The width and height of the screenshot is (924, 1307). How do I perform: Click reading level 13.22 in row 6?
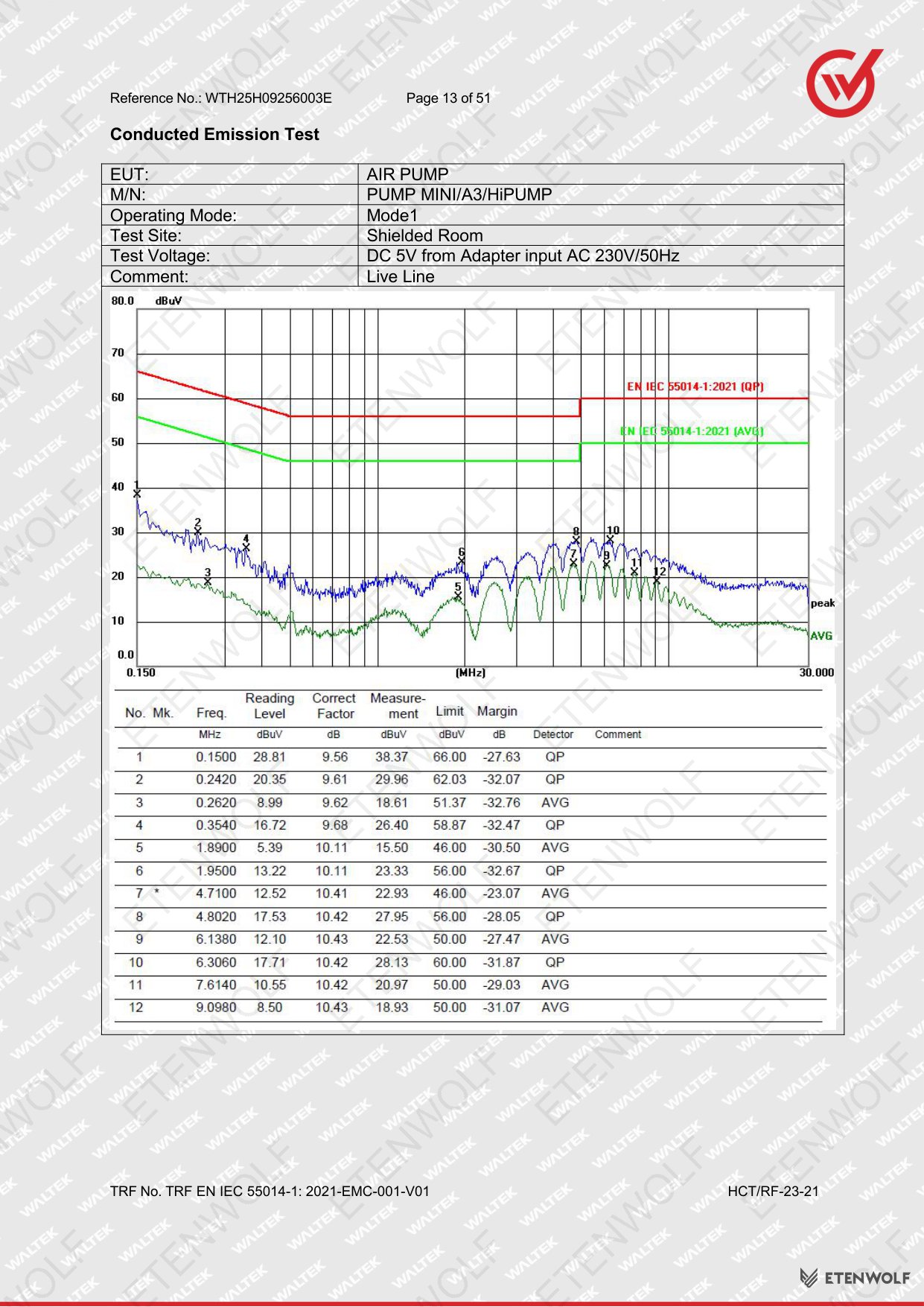coord(270,871)
